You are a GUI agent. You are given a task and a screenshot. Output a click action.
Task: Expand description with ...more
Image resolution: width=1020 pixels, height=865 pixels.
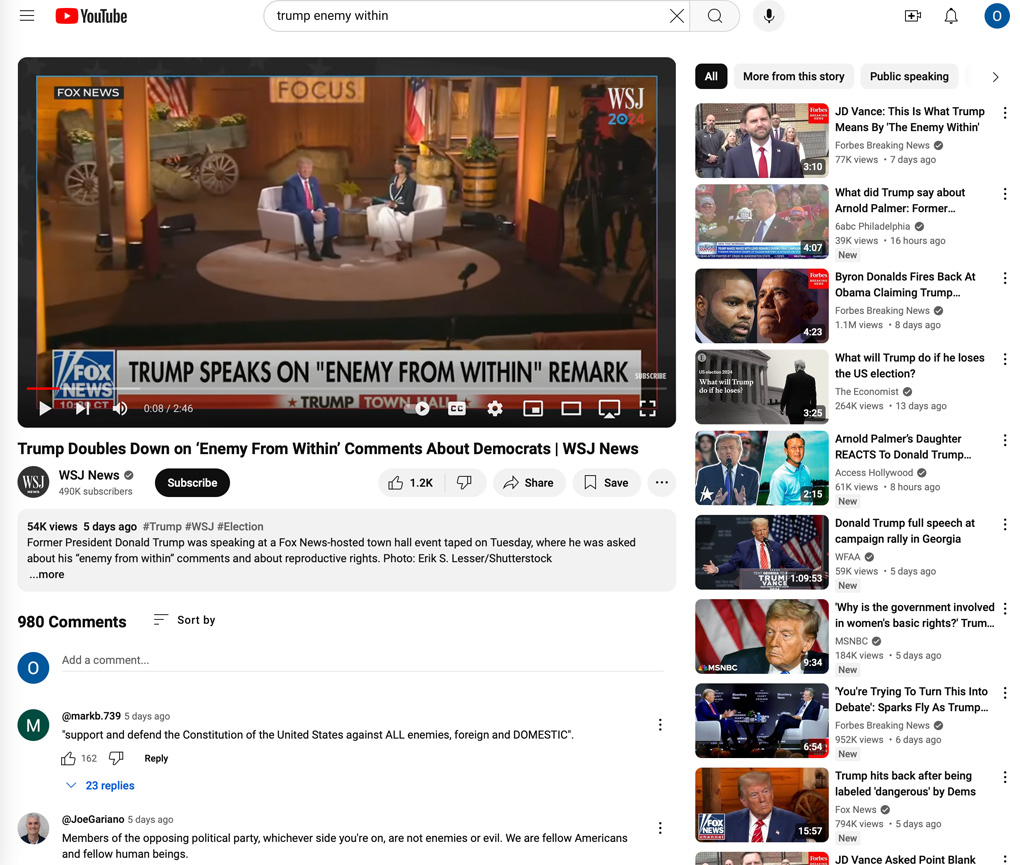46,574
